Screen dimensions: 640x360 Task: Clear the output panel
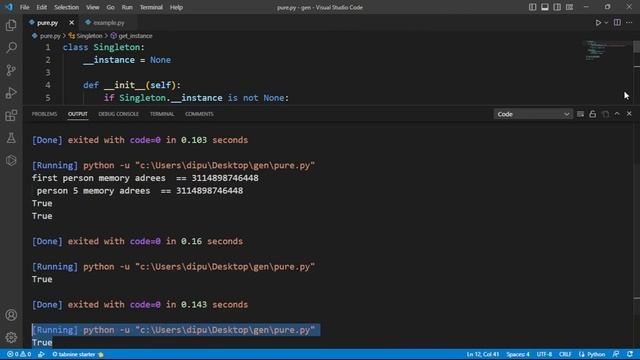pos(580,114)
